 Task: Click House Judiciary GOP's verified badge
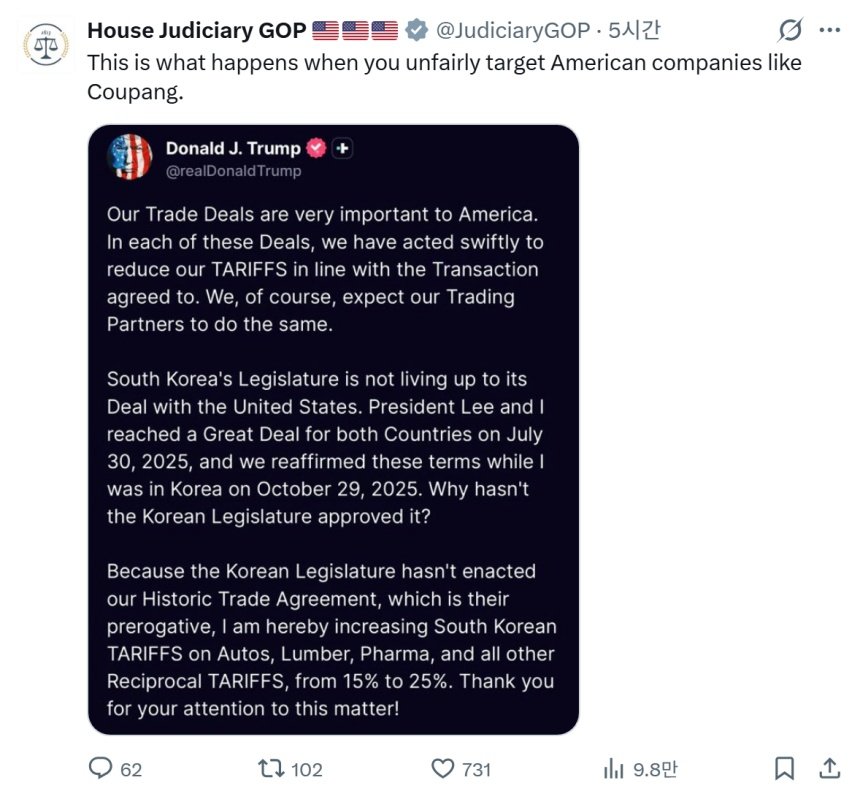pyautogui.click(x=417, y=31)
